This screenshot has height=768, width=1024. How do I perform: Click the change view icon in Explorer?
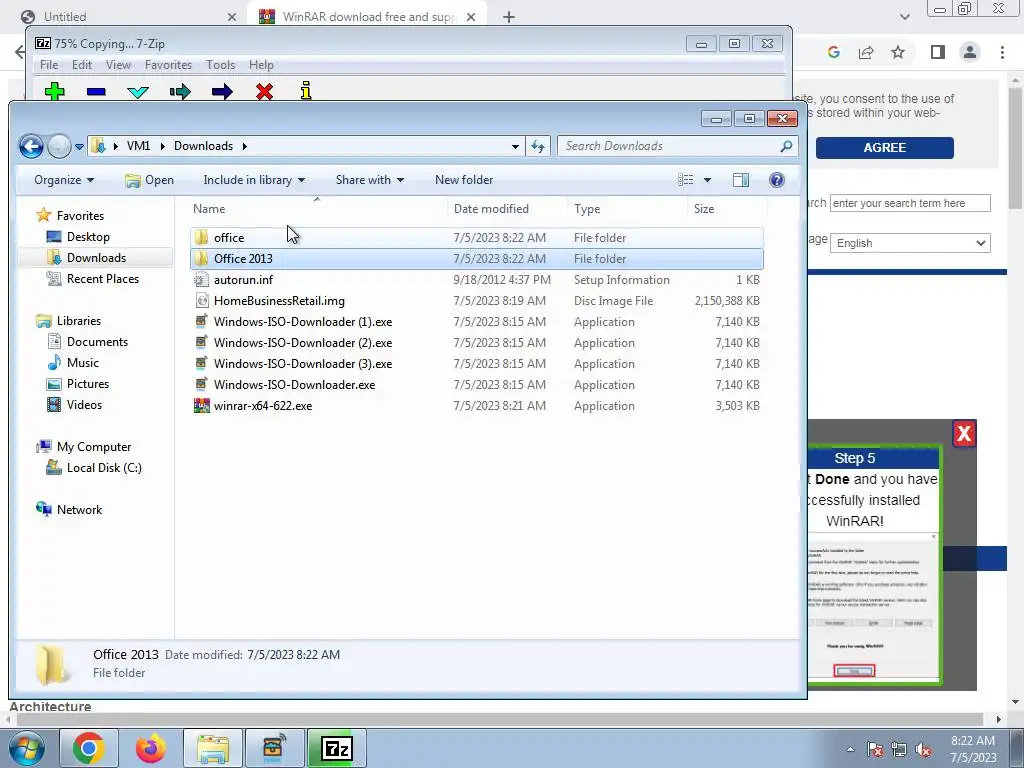(x=686, y=180)
